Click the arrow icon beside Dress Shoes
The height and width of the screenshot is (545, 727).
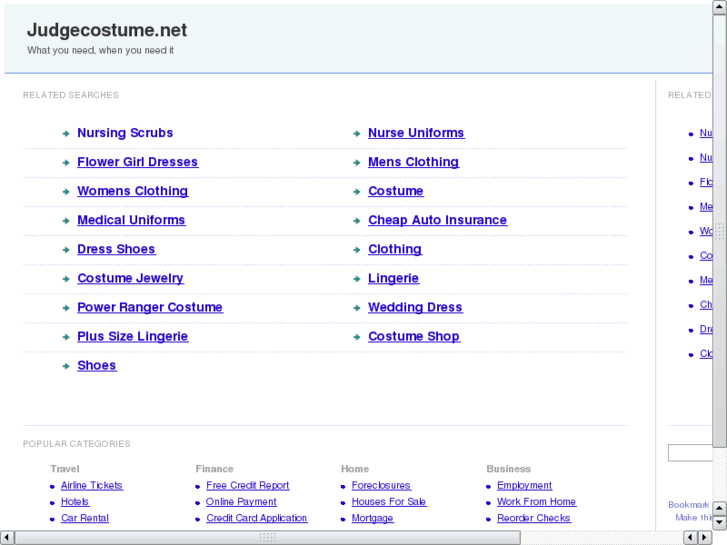[x=66, y=250]
